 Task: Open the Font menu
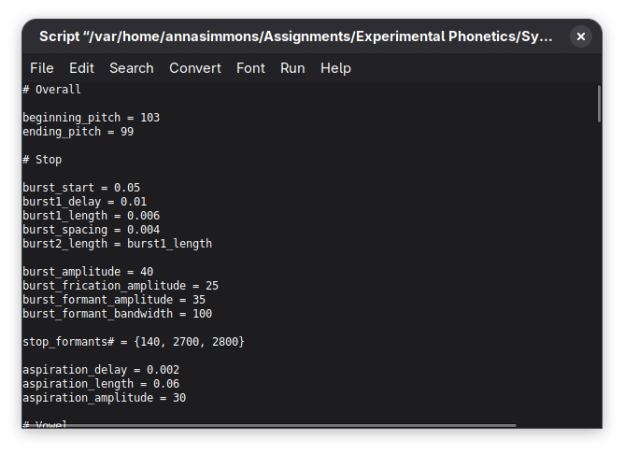coord(250,68)
